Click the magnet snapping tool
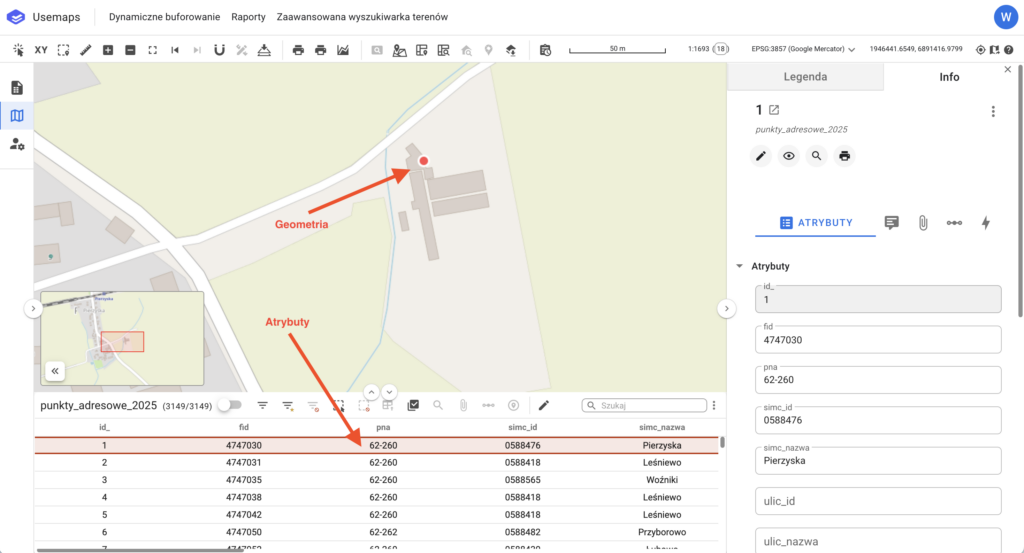Image resolution: width=1024 pixels, height=553 pixels. (219, 49)
